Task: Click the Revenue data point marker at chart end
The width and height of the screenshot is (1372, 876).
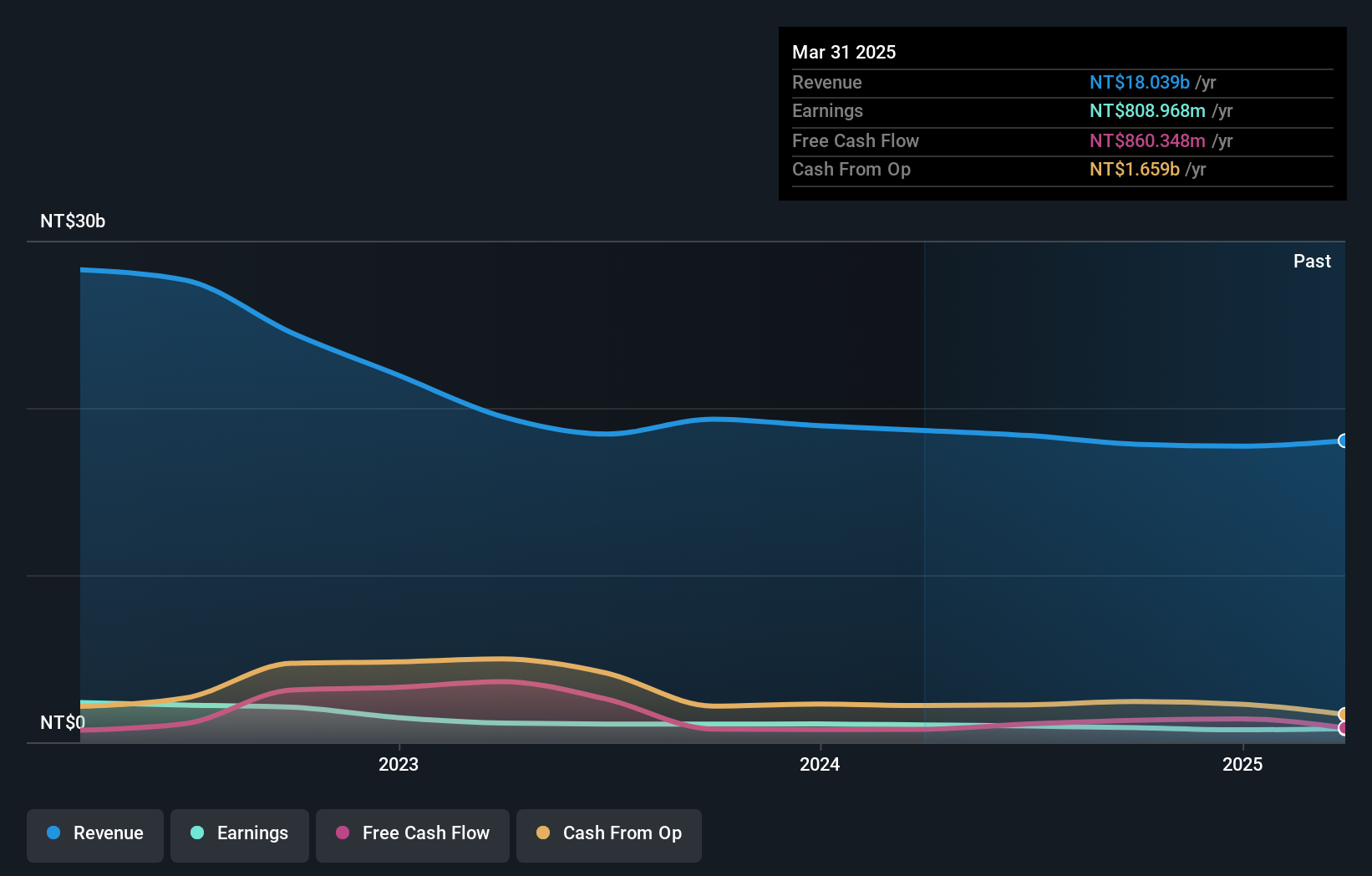Action: [1344, 441]
